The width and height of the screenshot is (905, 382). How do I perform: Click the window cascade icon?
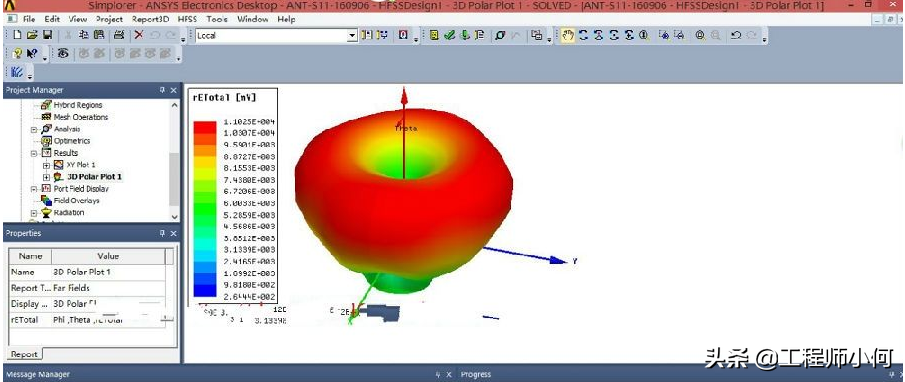click(x=537, y=35)
